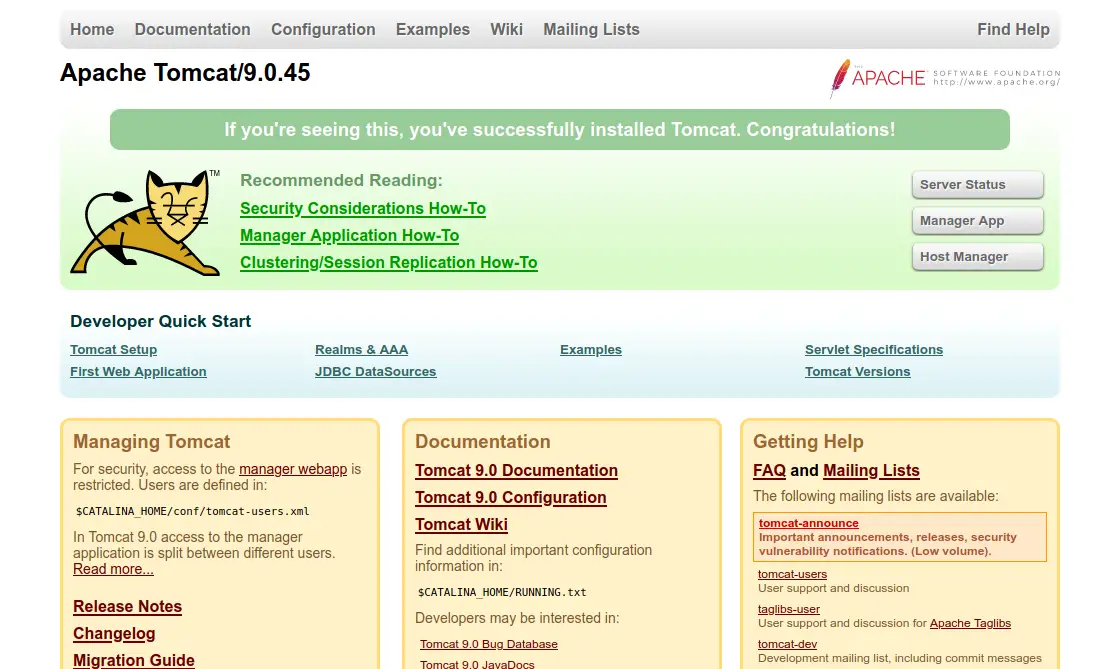Open the tomcat-dev mailing list link
Screen dimensions: 1120x669
787,644
